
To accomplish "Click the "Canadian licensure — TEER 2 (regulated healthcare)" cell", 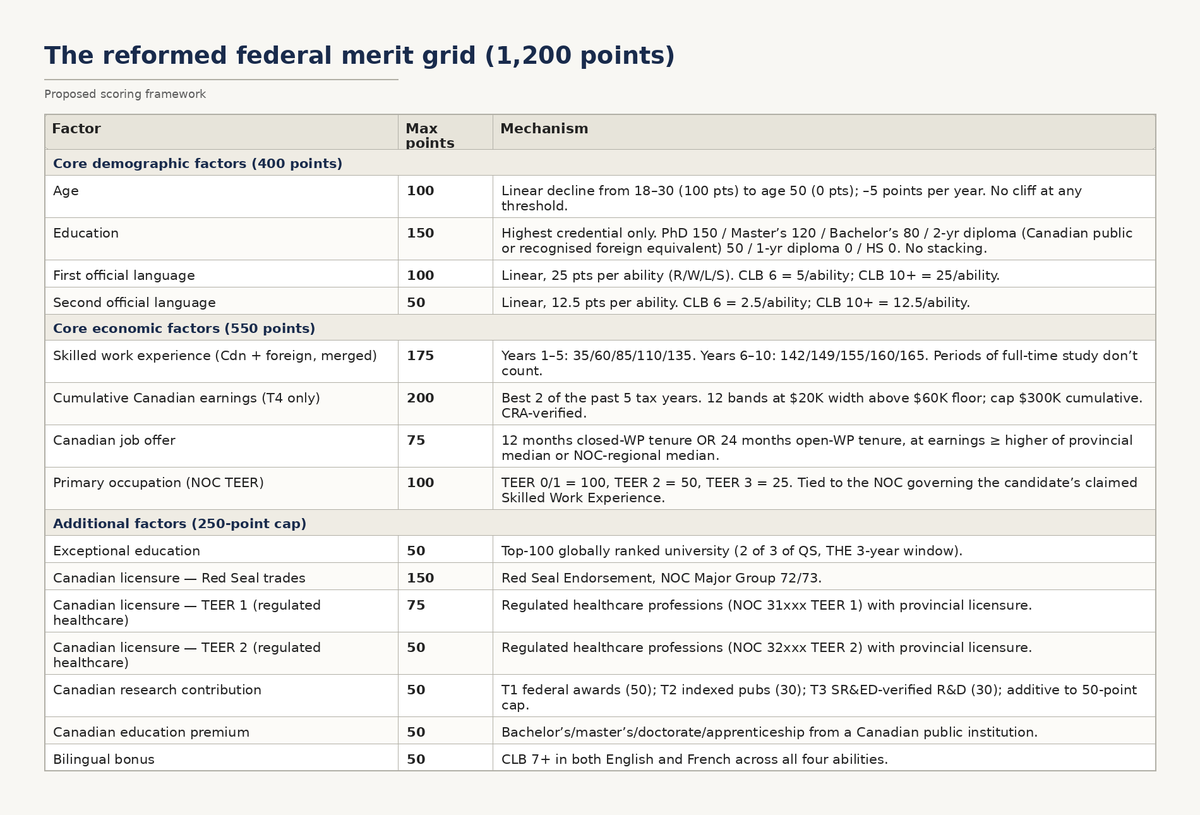I will 222,654.
